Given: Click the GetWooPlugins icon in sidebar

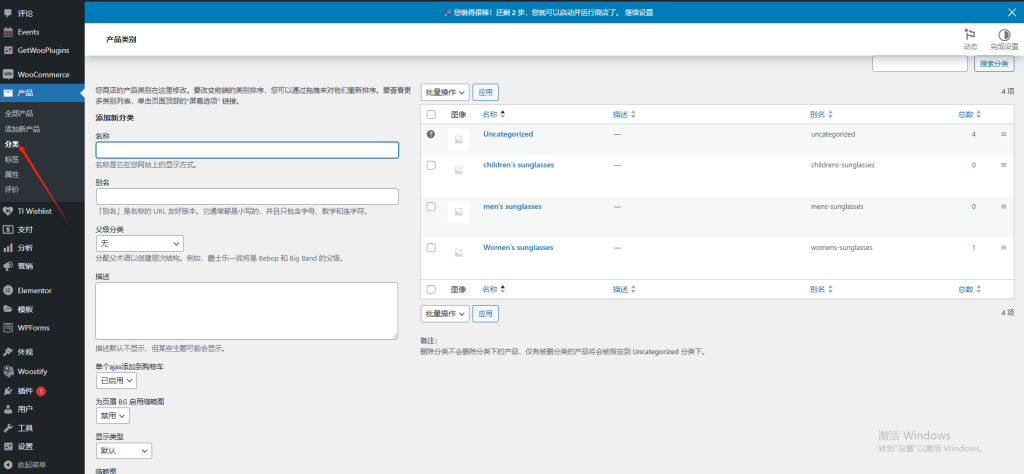Looking at the screenshot, I should coord(8,50).
